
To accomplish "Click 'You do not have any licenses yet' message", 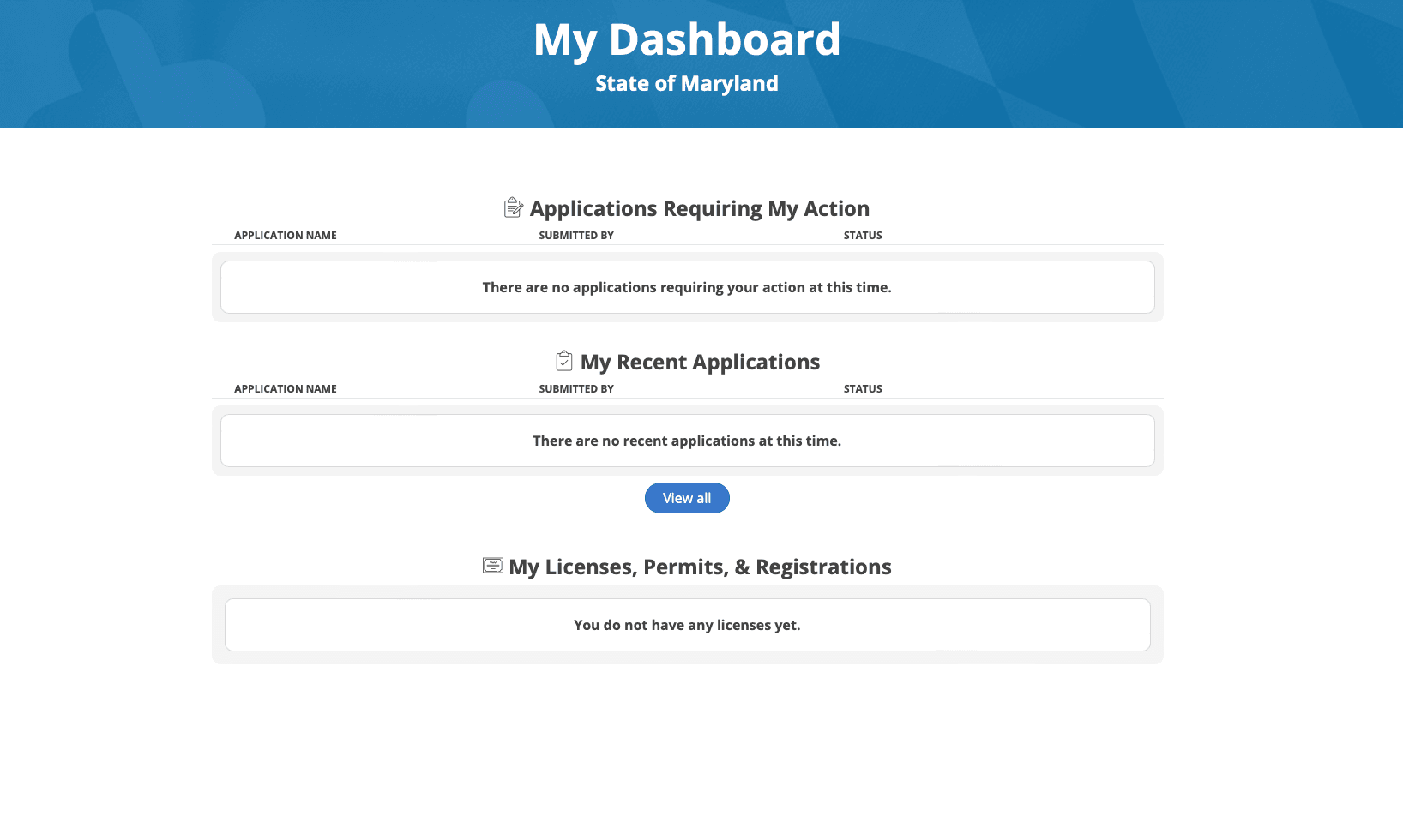I will click(x=687, y=625).
